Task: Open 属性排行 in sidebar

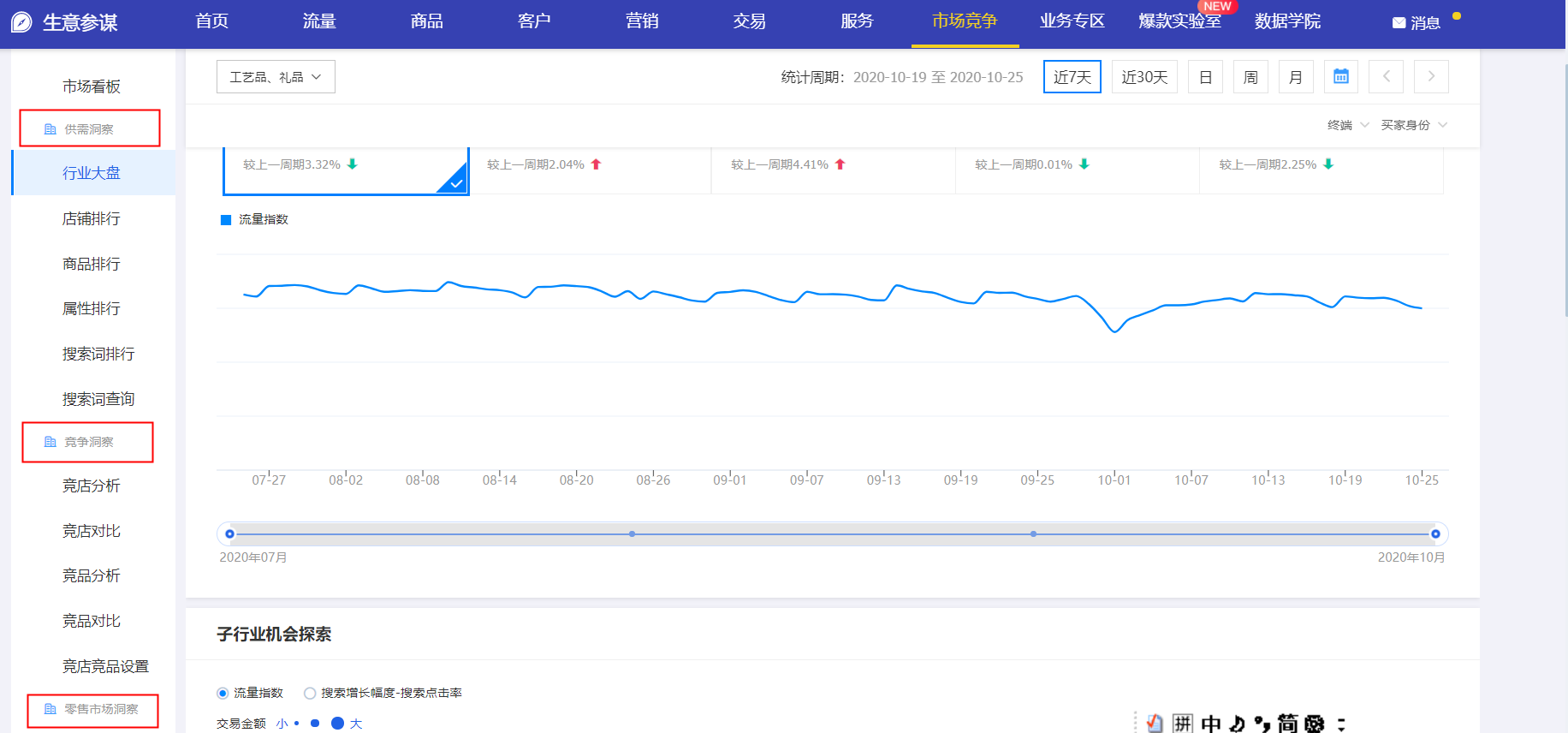Action: (92, 308)
